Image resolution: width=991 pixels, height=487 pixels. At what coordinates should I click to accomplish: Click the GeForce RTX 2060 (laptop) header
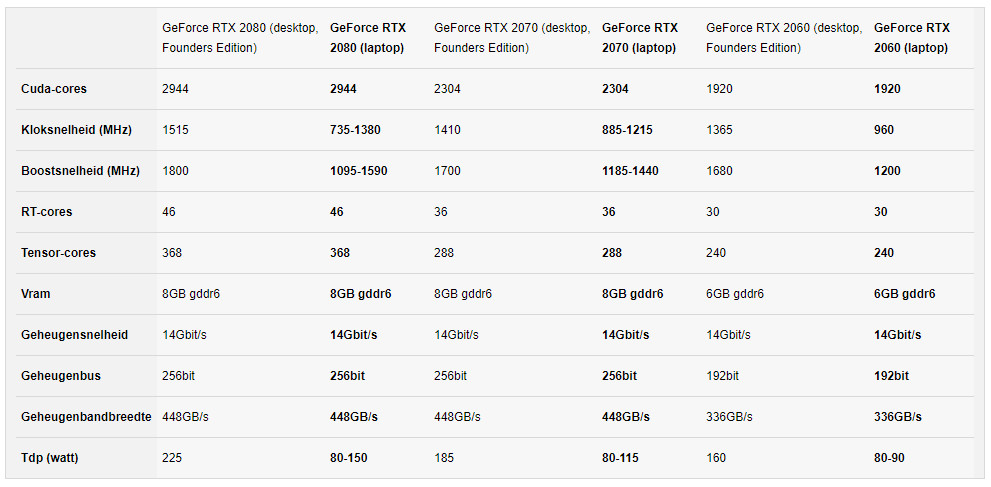click(x=911, y=38)
